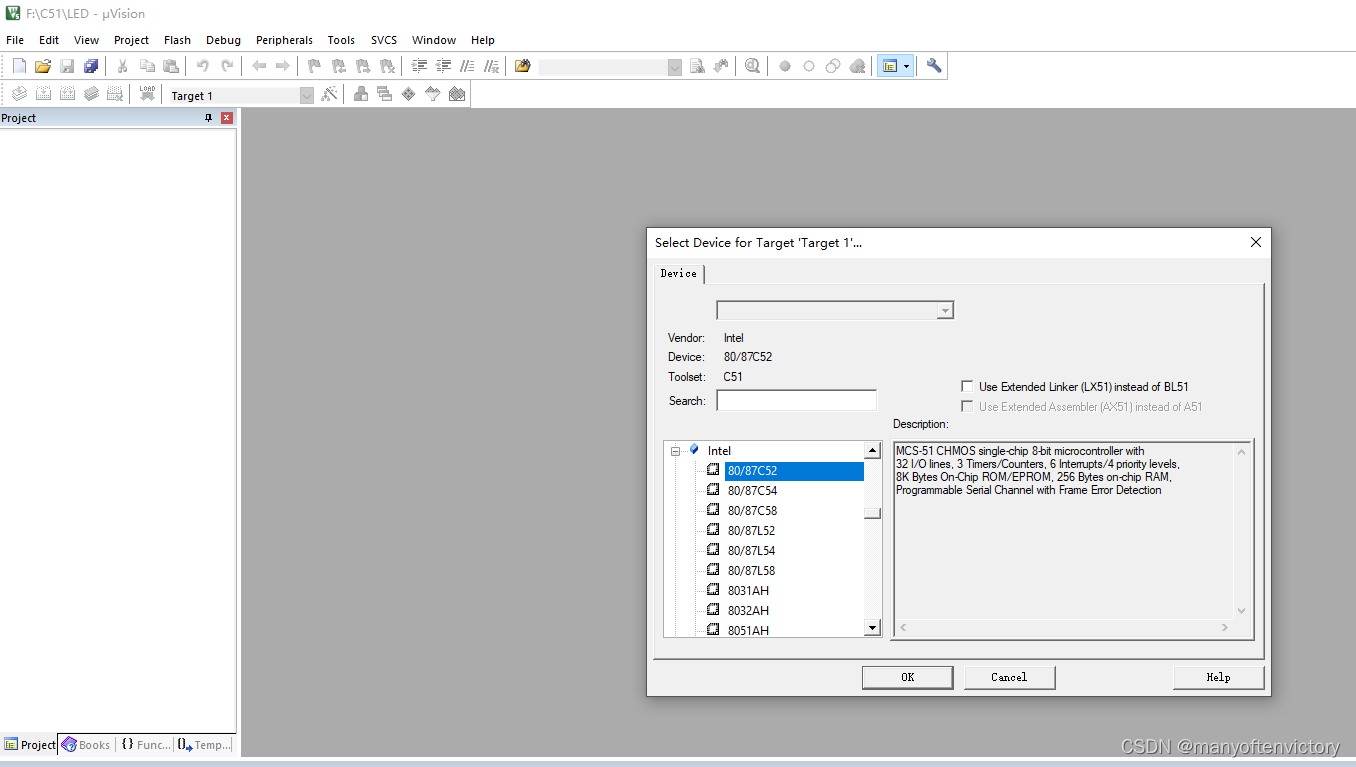Image resolution: width=1356 pixels, height=767 pixels.
Task: Confirm device selection with OK button
Action: tap(907, 677)
